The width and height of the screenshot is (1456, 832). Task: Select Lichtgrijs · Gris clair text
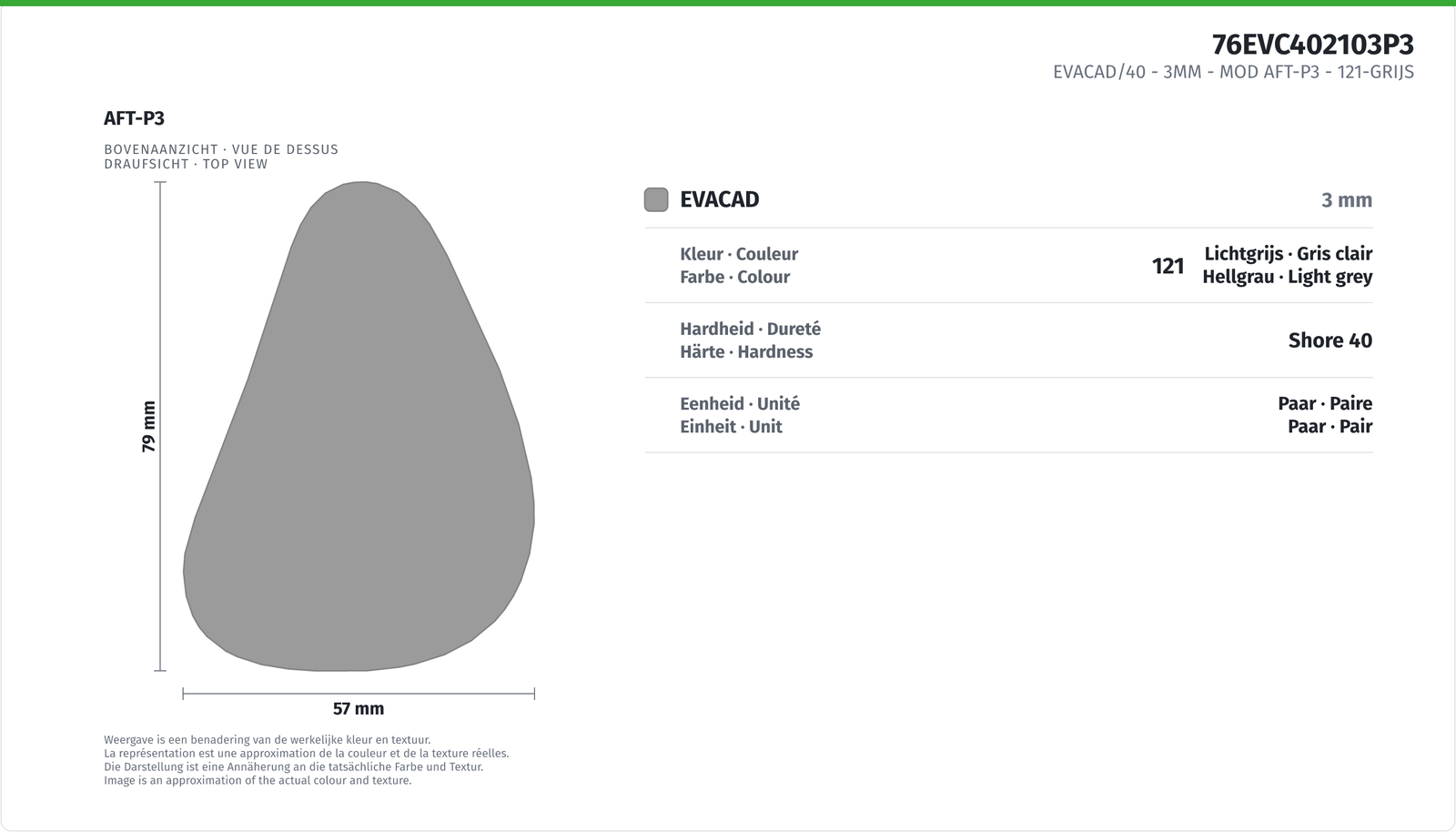[1288, 254]
